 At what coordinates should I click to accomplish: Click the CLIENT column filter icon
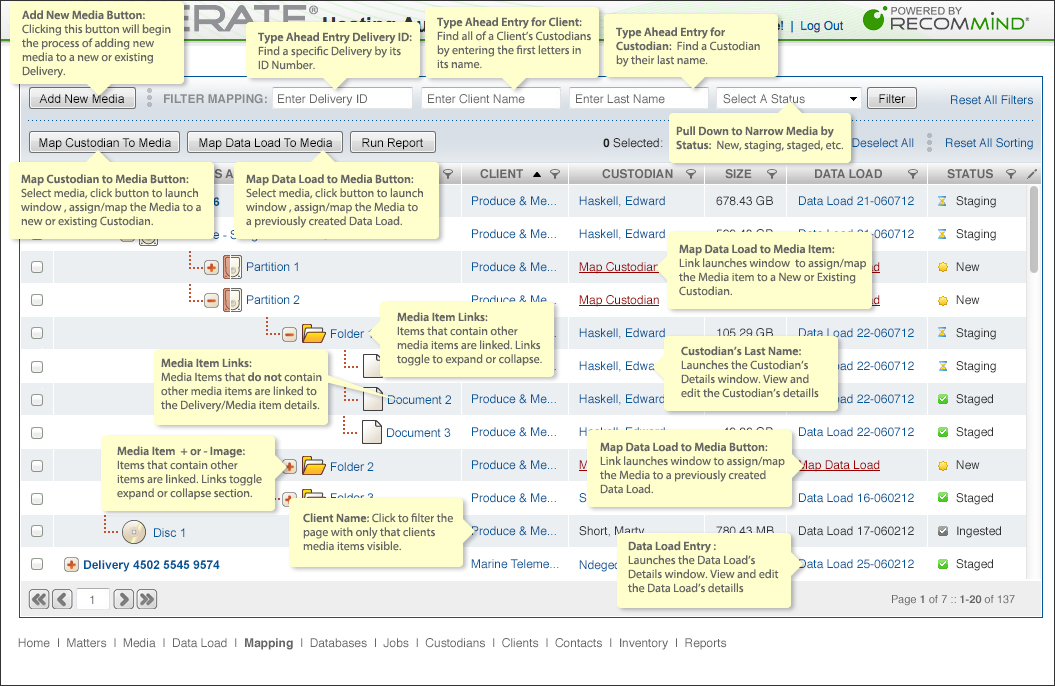tap(555, 174)
